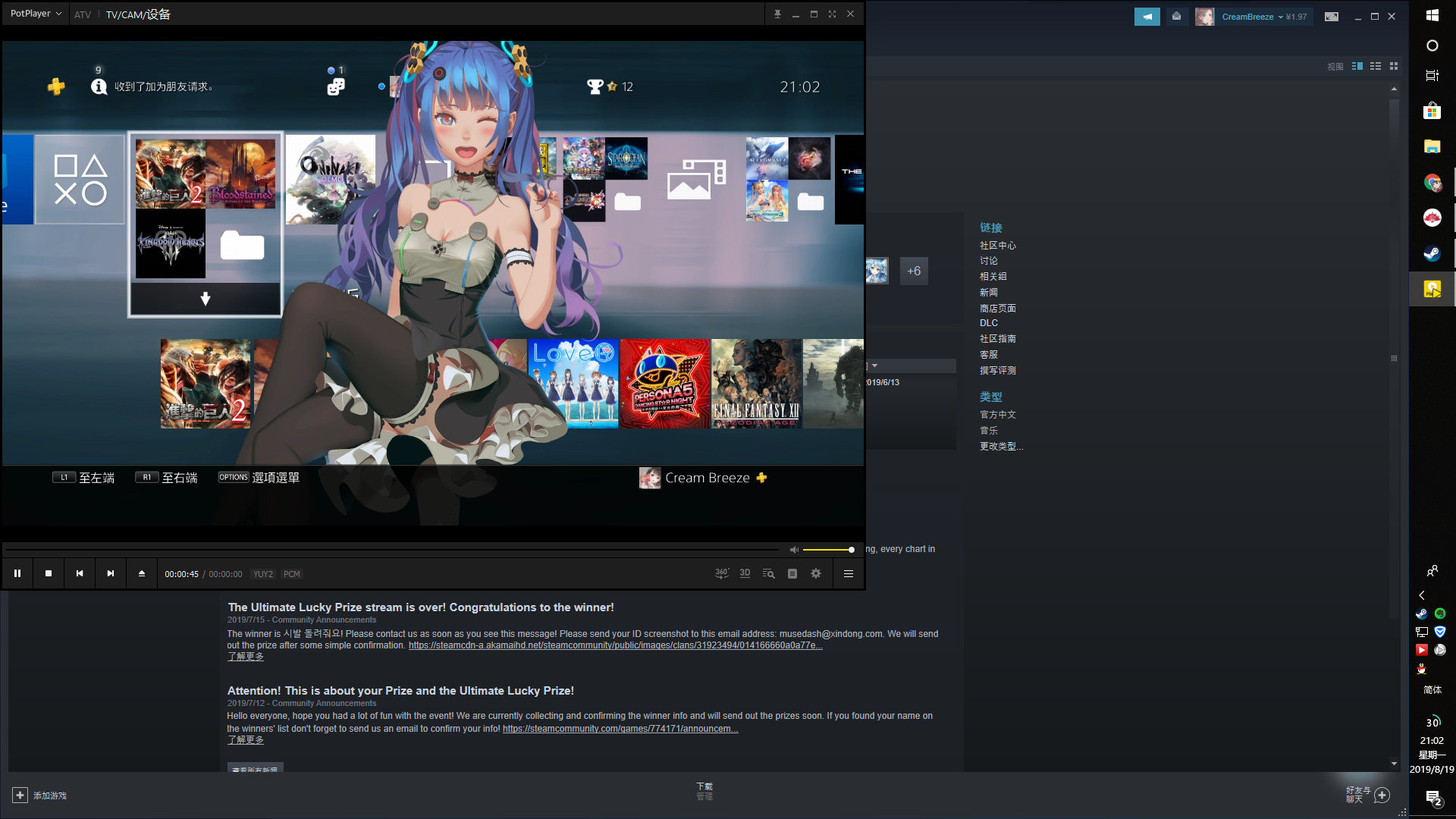Toggle 360 degree video mode

722,574
